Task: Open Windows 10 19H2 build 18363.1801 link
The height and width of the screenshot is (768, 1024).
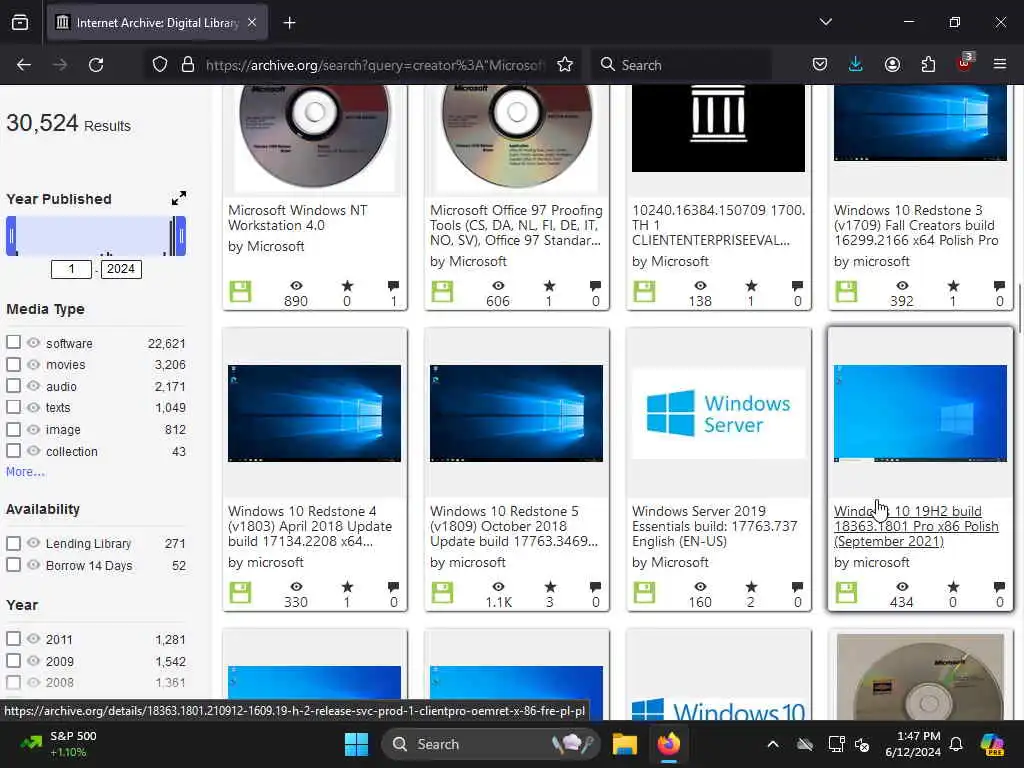Action: click(916, 526)
